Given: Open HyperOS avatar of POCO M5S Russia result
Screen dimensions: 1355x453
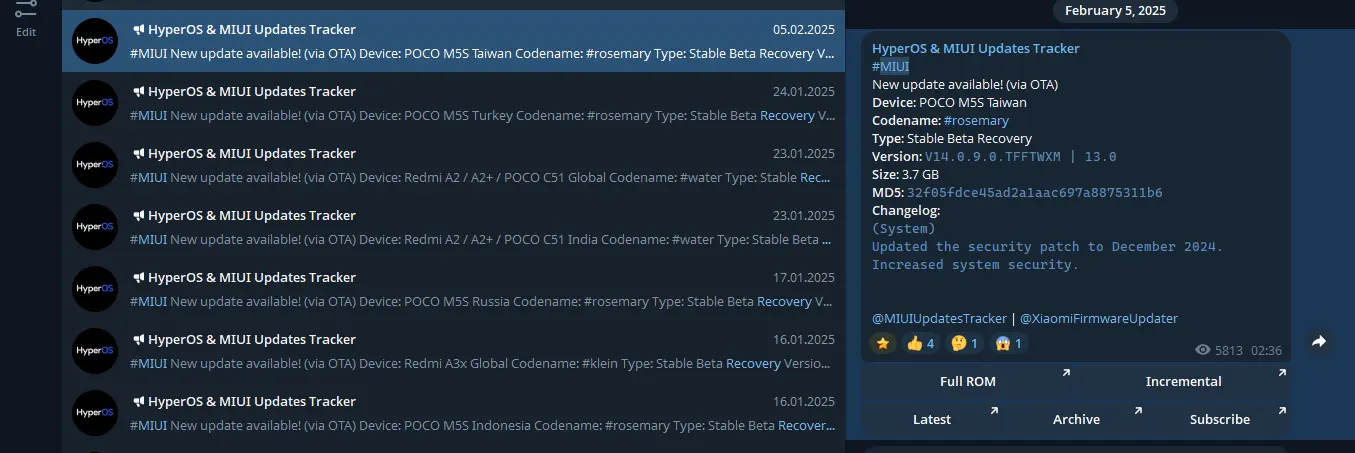Looking at the screenshot, I should click(x=96, y=289).
